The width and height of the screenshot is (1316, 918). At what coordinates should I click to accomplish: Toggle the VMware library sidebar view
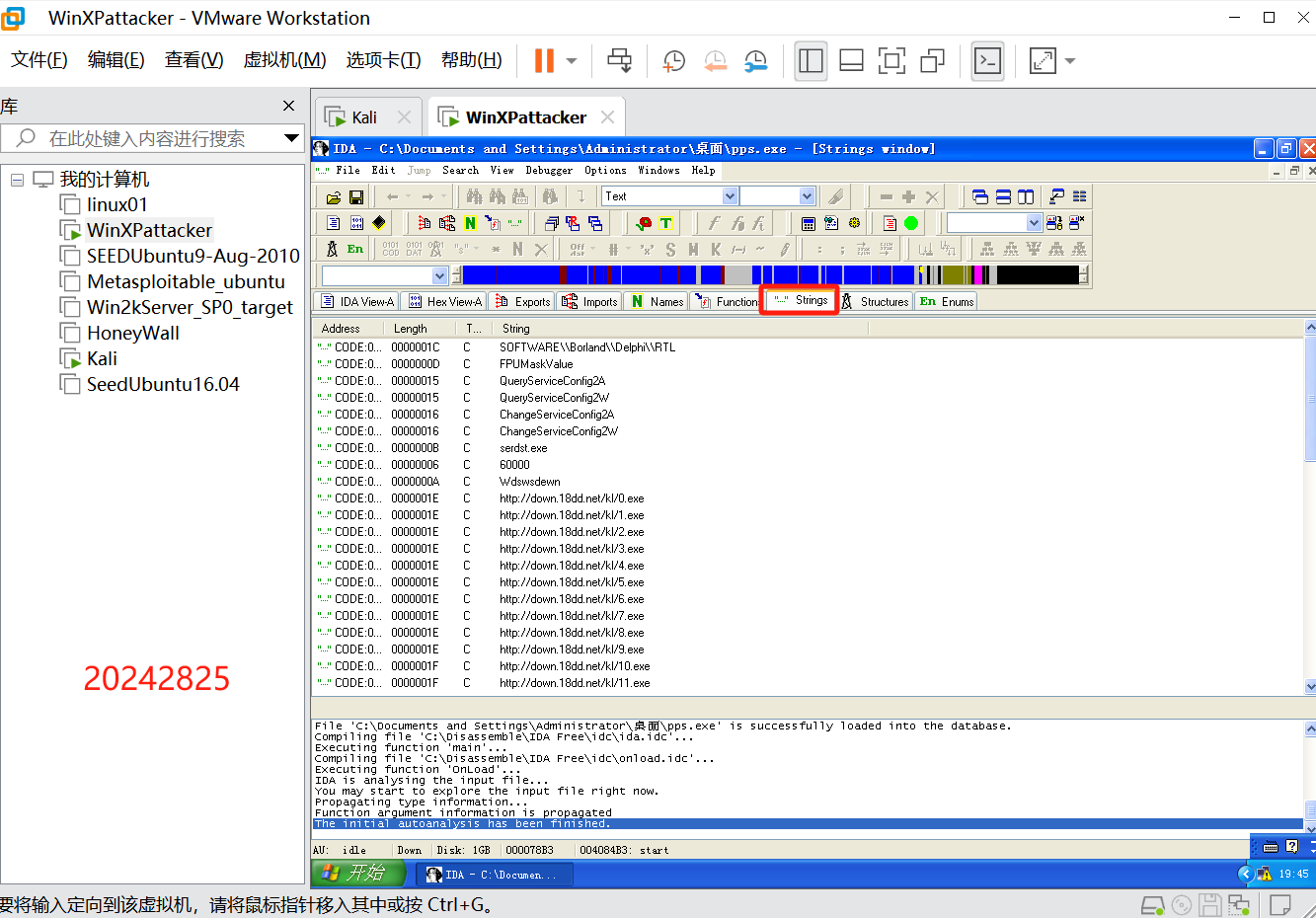[811, 61]
